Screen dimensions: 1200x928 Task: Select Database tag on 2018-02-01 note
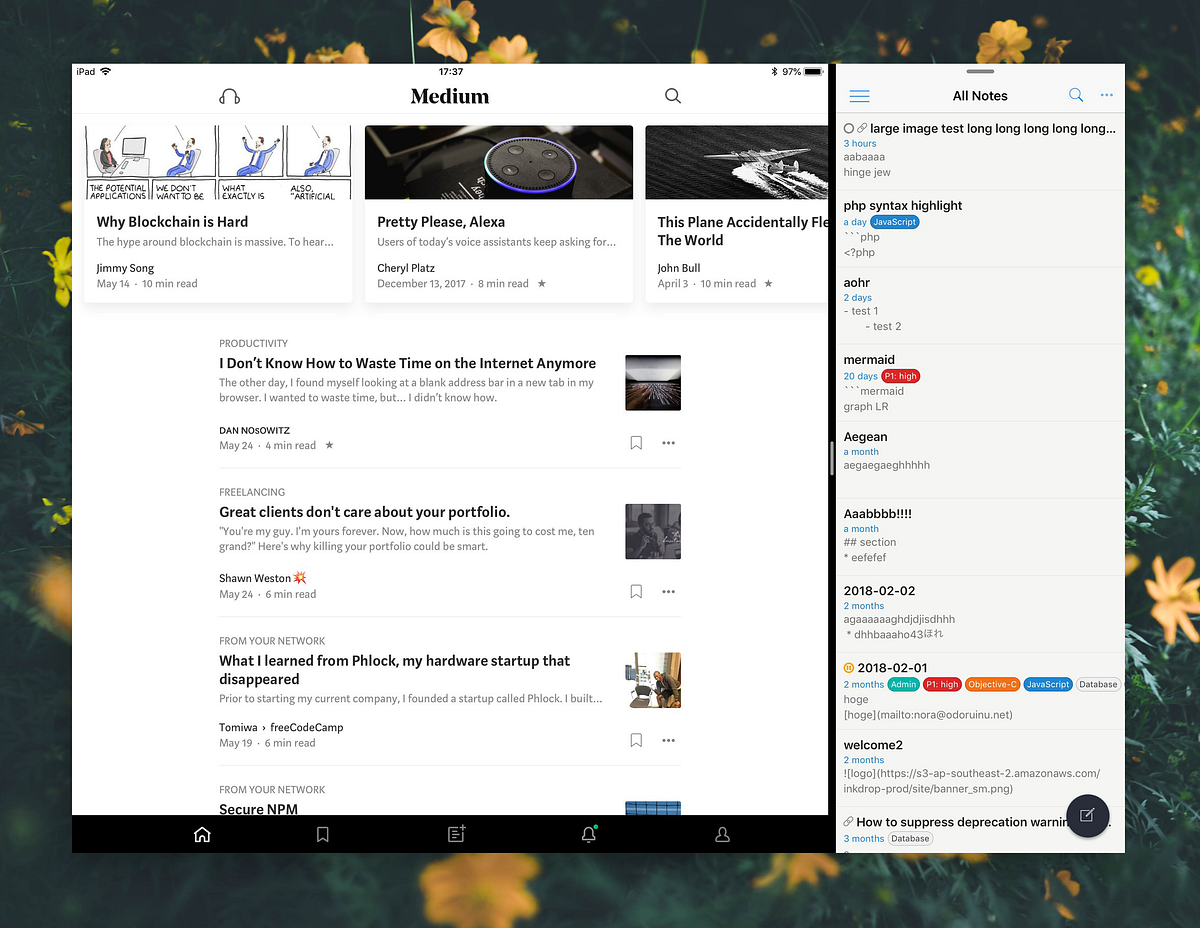pos(1098,684)
